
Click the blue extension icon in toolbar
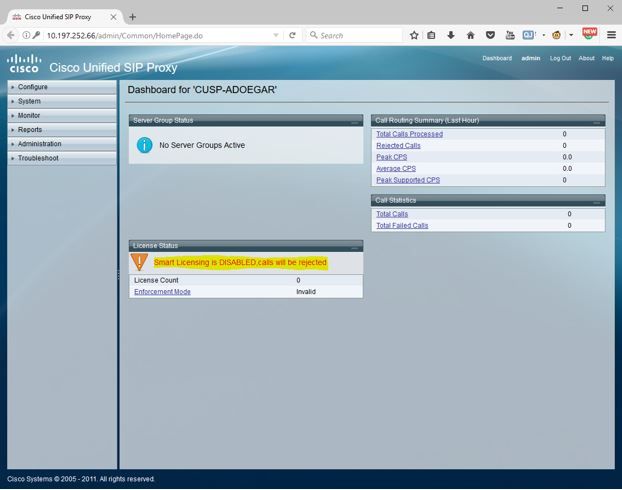coord(528,35)
